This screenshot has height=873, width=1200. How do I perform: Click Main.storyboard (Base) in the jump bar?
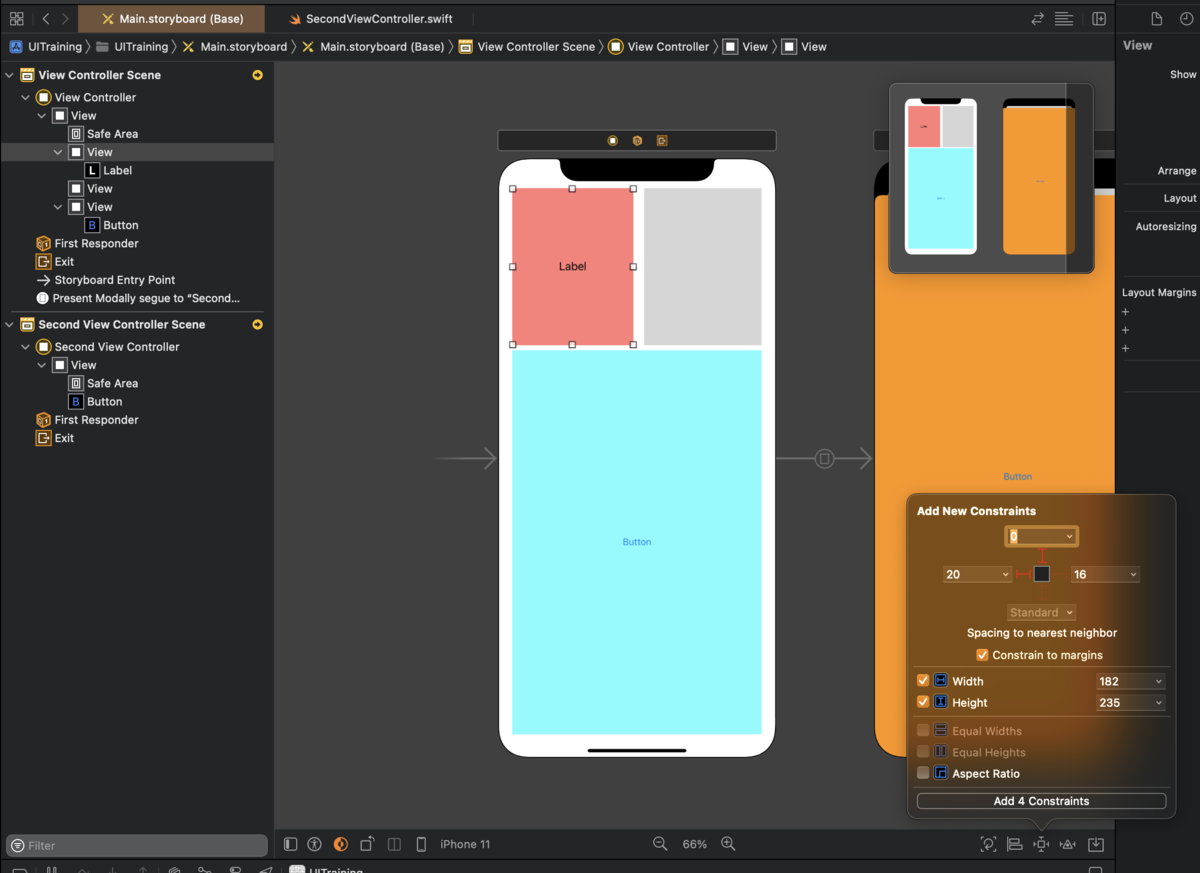tap(373, 47)
